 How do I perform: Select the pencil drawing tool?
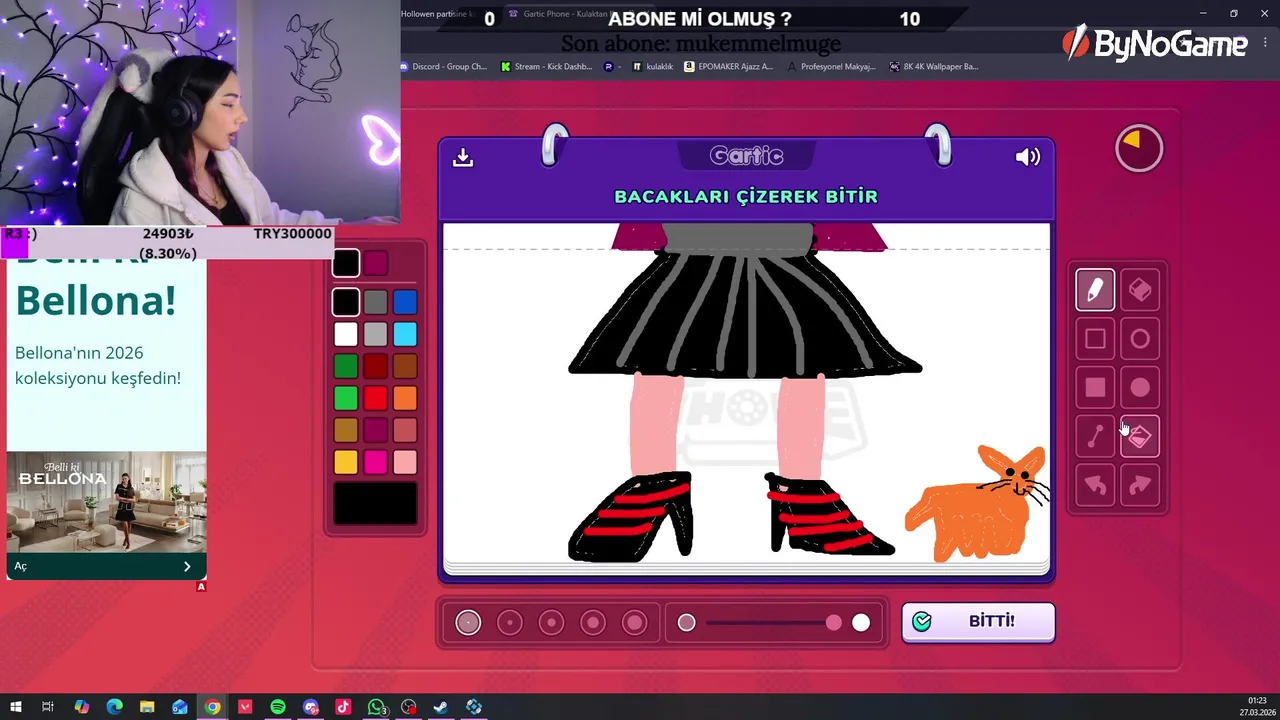pyautogui.click(x=1095, y=290)
